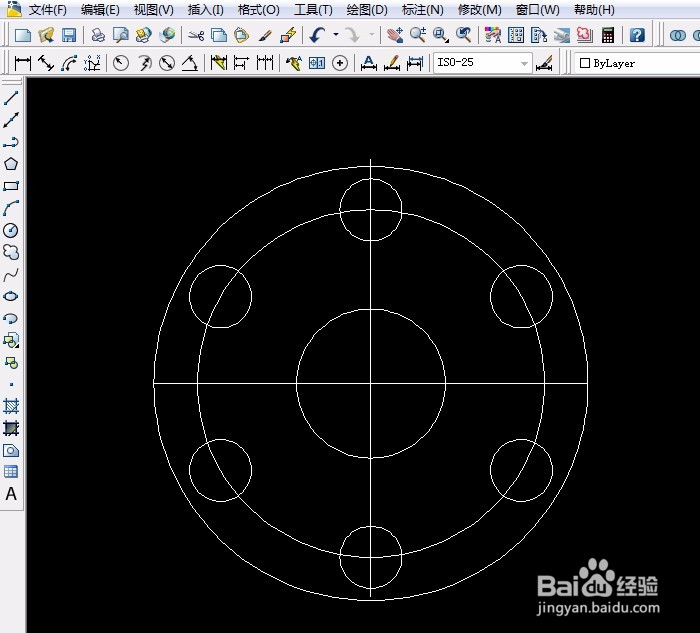Select the Point tool
Image resolution: width=700 pixels, height=633 pixels.
(x=11, y=384)
